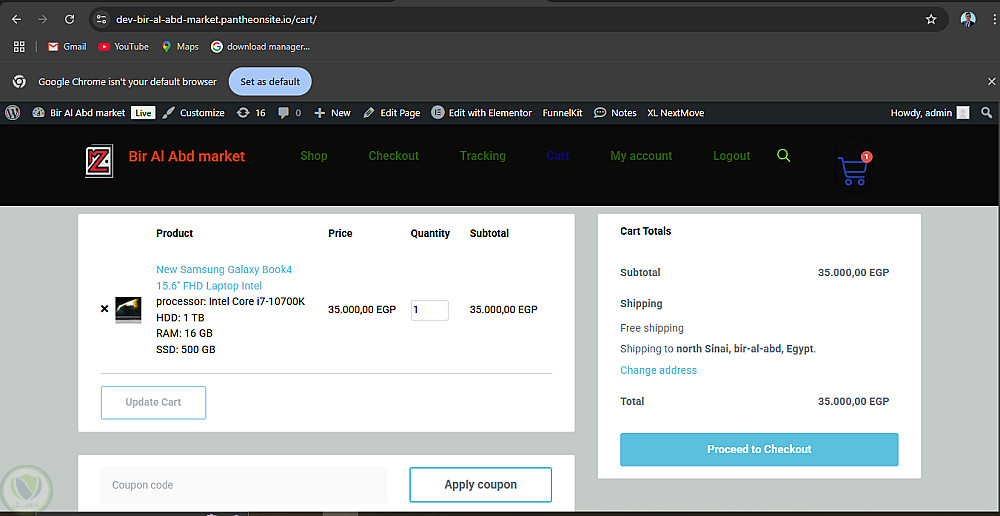Screen dimensions: 1000x516
Task: Open Notes in the admin bar
Action: point(615,113)
